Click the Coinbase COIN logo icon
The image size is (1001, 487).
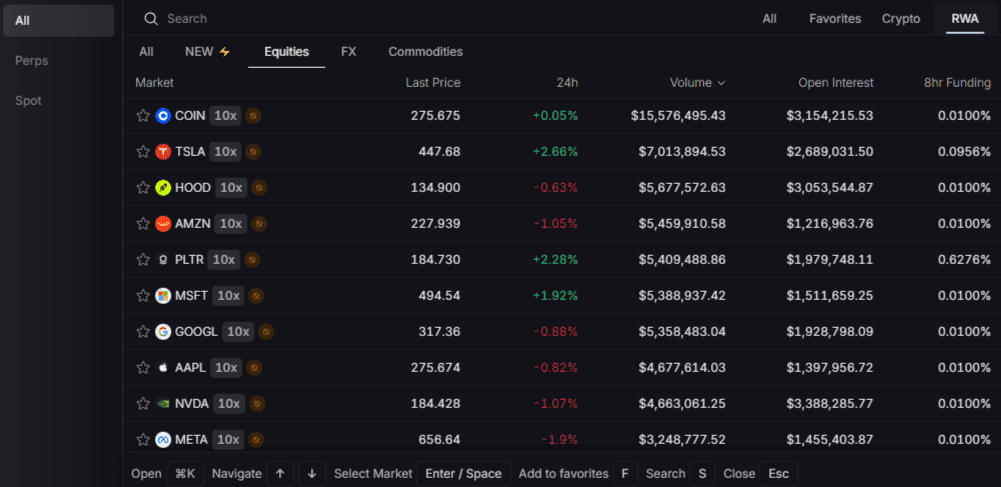pos(163,116)
